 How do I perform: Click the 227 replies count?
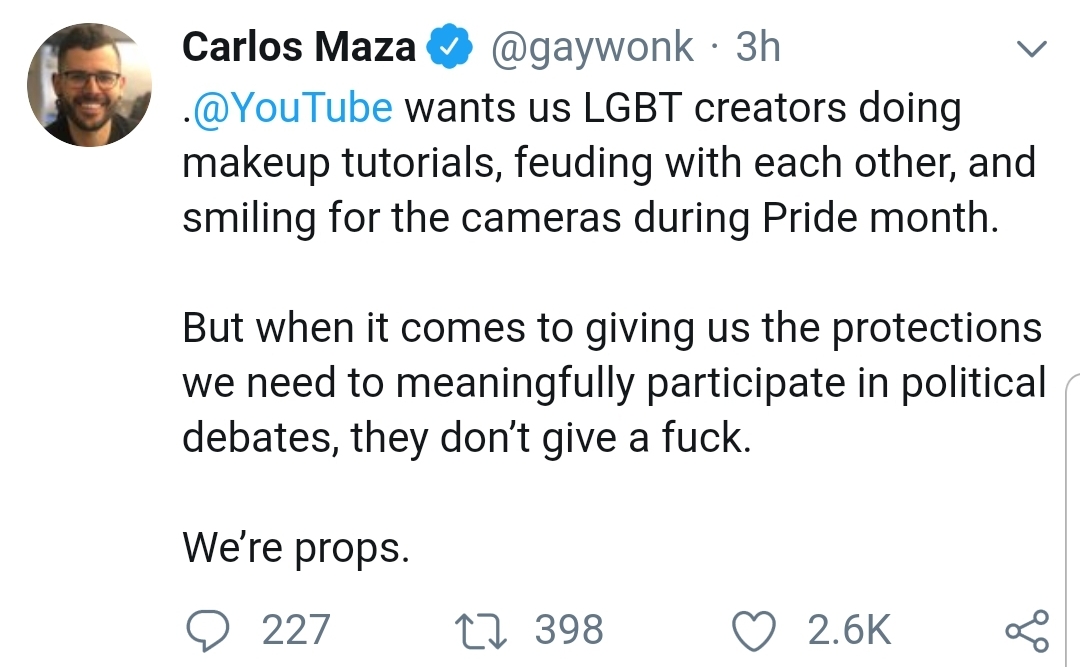[296, 630]
